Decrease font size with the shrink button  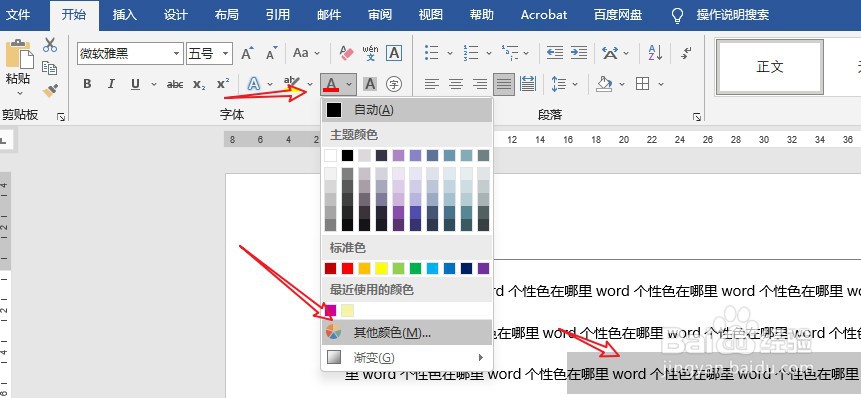(x=271, y=53)
